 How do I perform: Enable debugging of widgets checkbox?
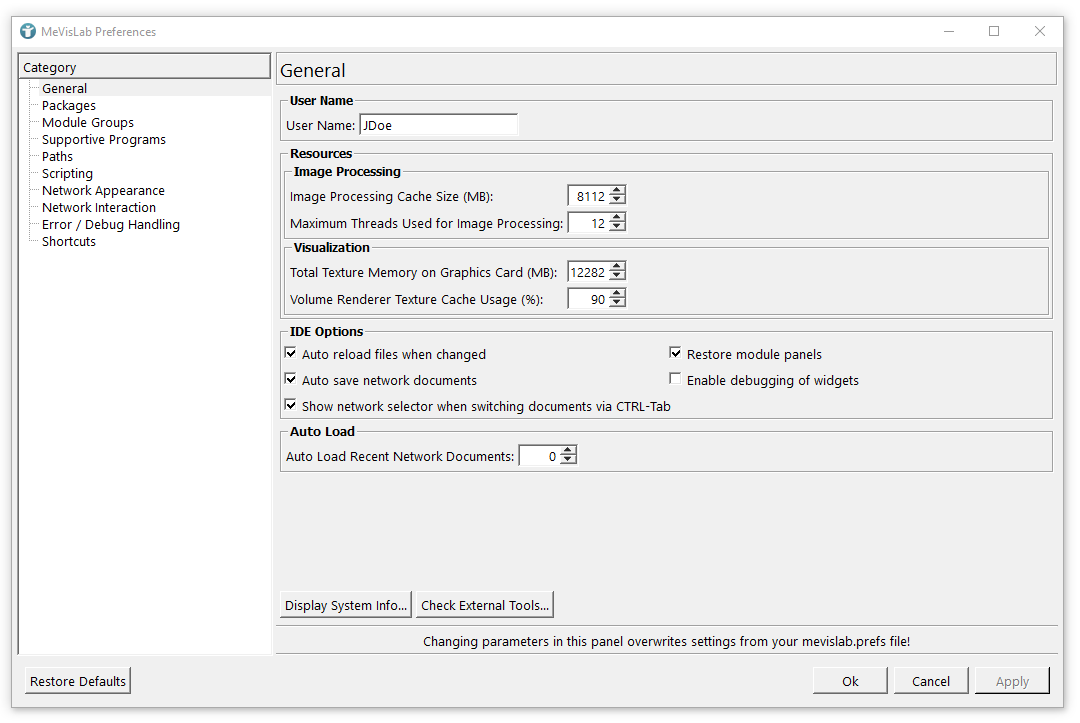(x=676, y=380)
